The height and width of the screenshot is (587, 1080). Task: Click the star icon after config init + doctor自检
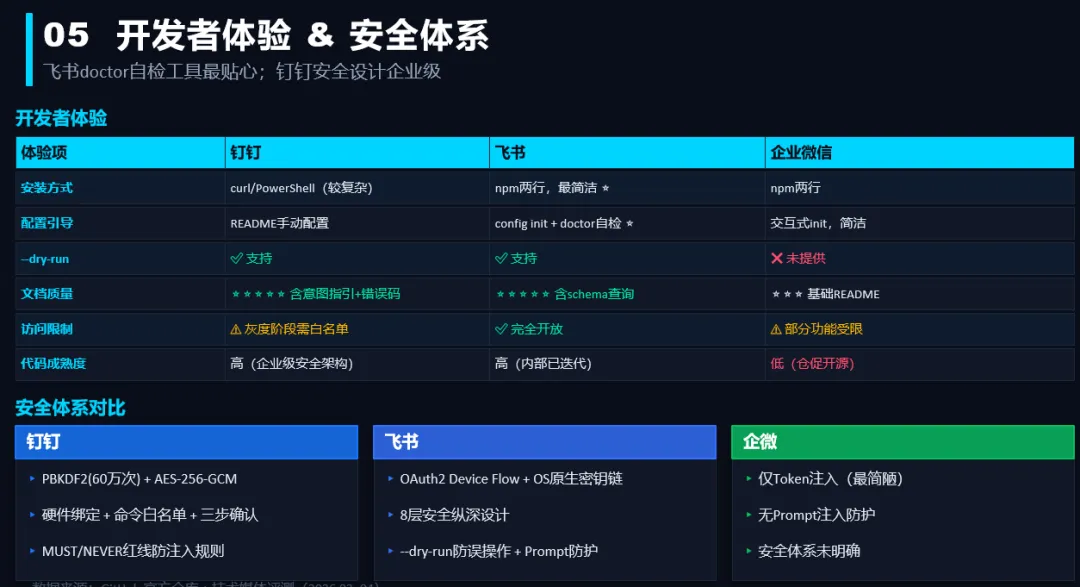[x=630, y=224]
